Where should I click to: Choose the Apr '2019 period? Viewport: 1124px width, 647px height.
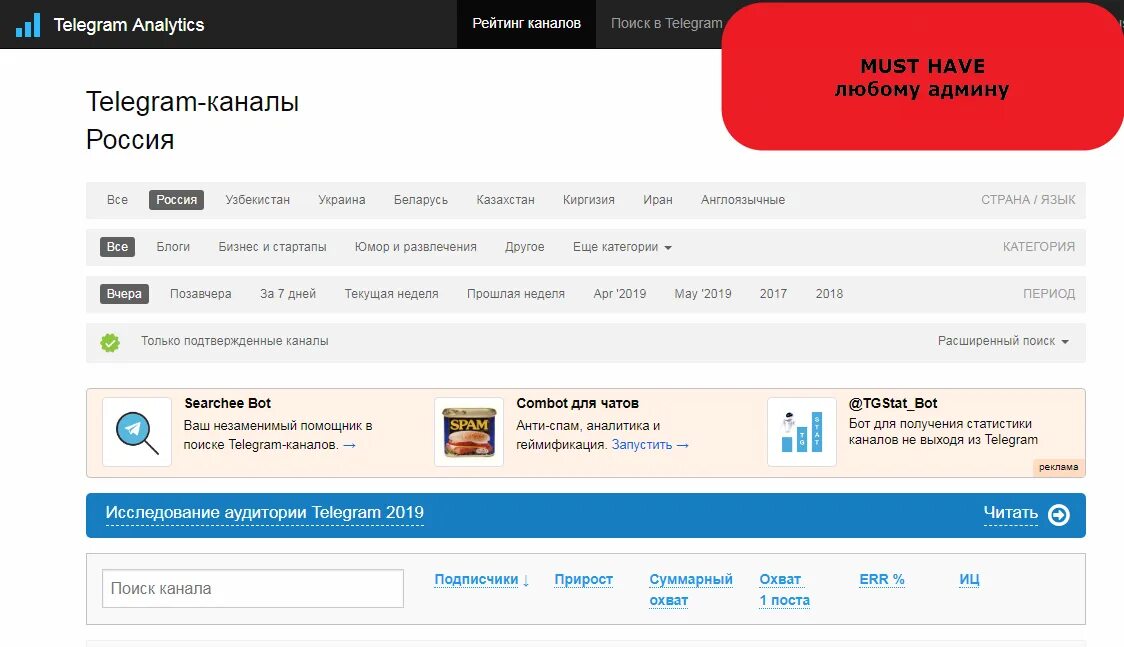619,294
